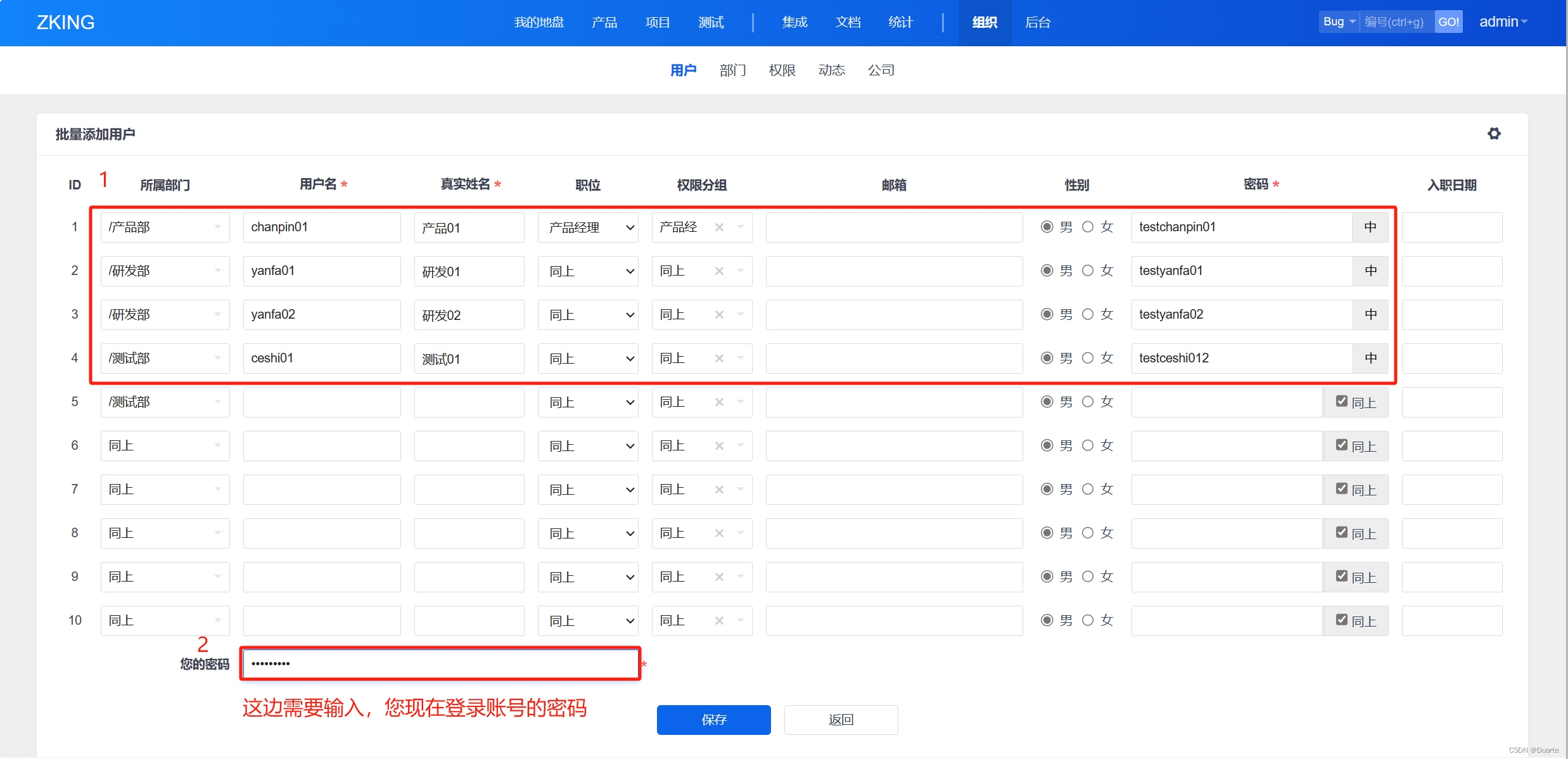The height and width of the screenshot is (759, 1568).
Task: Uncheck the 同上 password checkbox in row 5
Action: 1341,401
